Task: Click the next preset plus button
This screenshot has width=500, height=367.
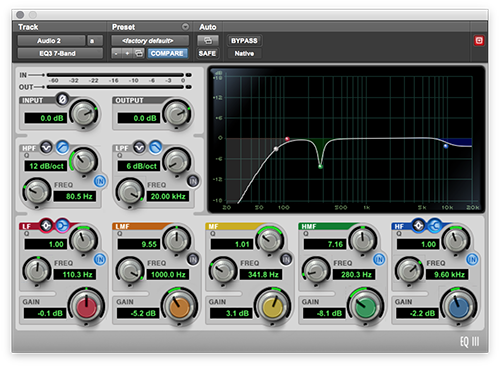Action: pyautogui.click(x=127, y=53)
